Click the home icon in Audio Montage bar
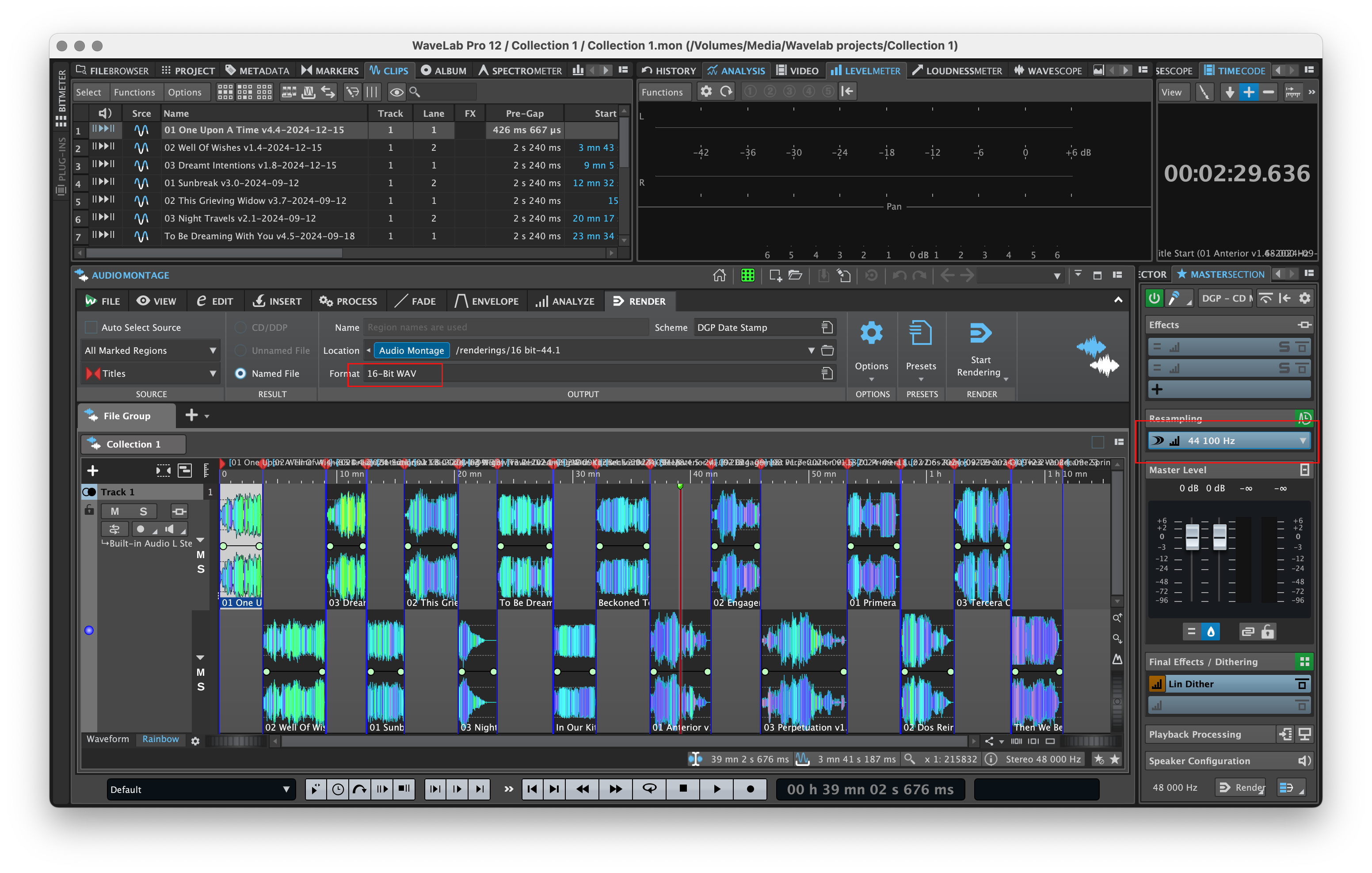This screenshot has height=873, width=1372. point(719,276)
